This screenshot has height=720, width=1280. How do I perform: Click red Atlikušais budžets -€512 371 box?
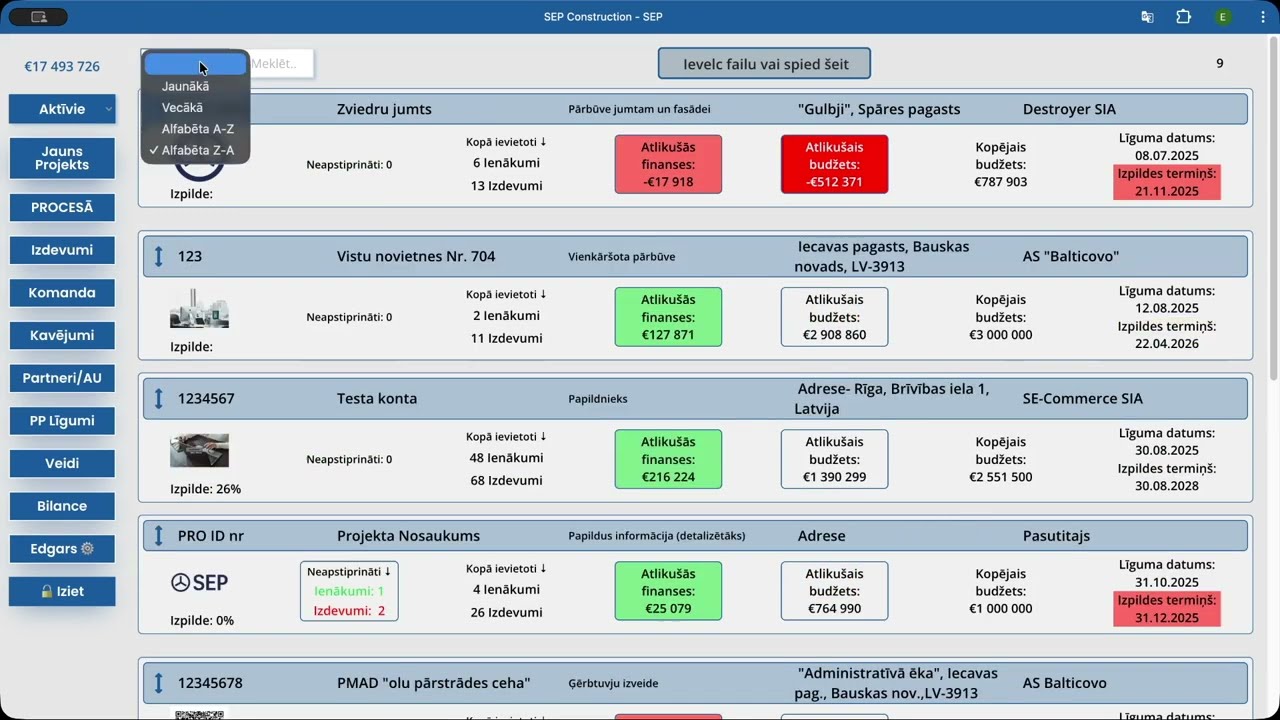[834, 164]
